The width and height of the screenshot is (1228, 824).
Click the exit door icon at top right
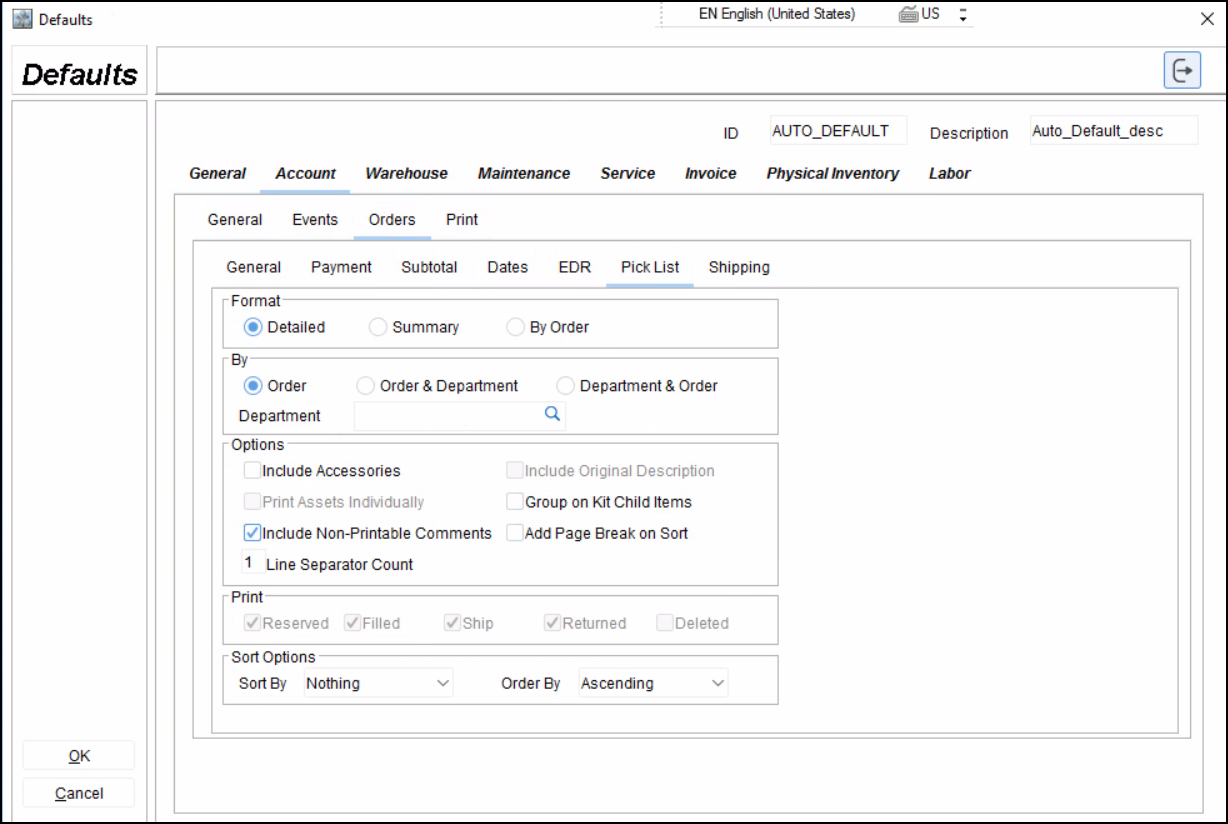click(x=1182, y=71)
